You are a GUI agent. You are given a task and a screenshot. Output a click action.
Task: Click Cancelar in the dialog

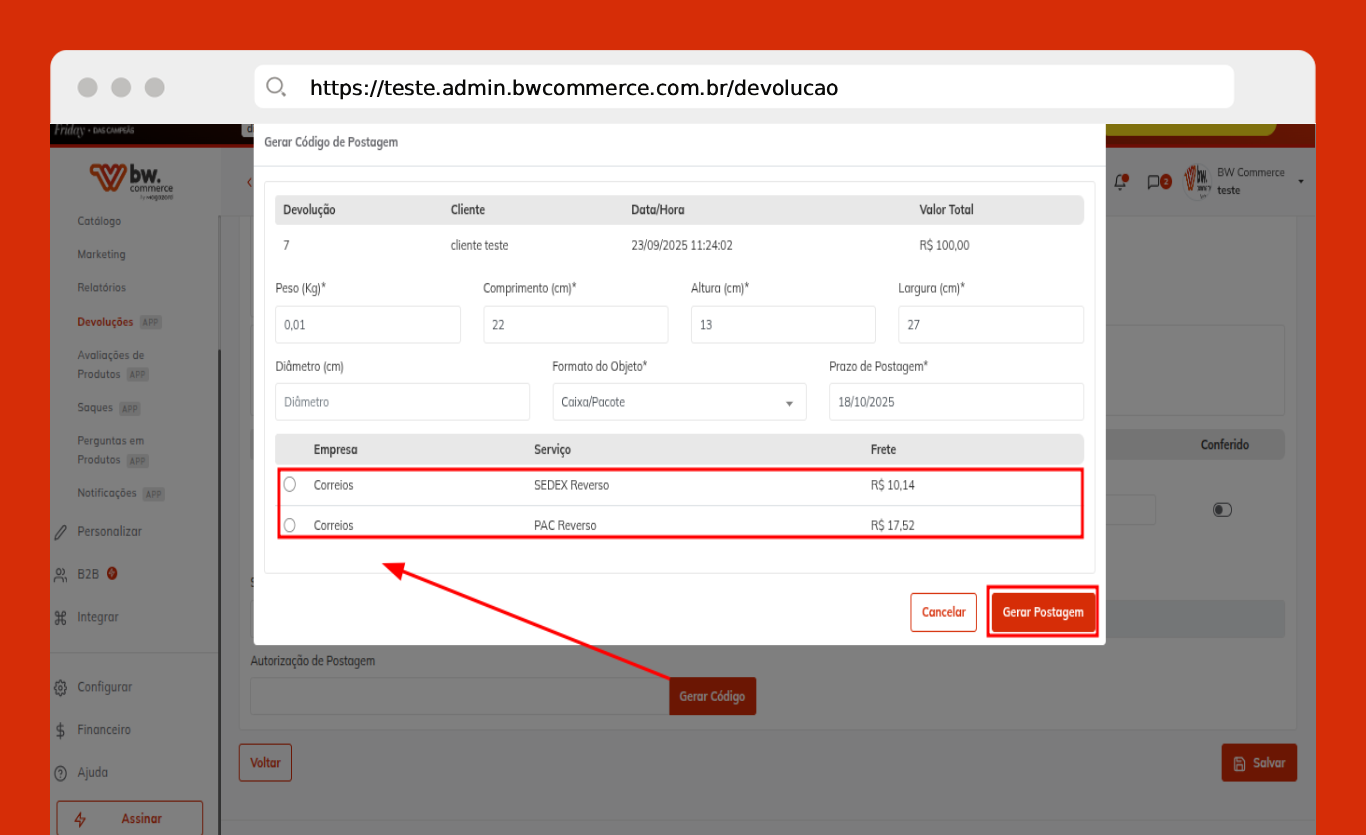943,612
